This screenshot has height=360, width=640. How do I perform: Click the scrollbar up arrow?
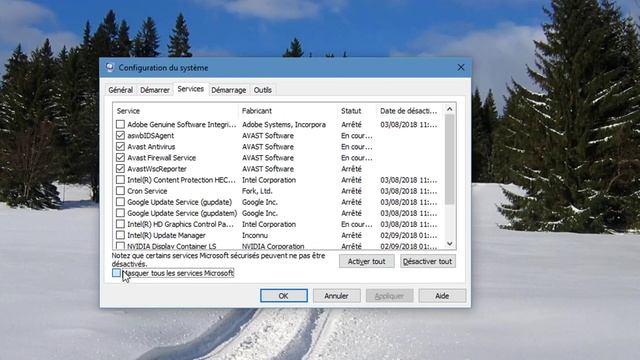click(x=449, y=109)
